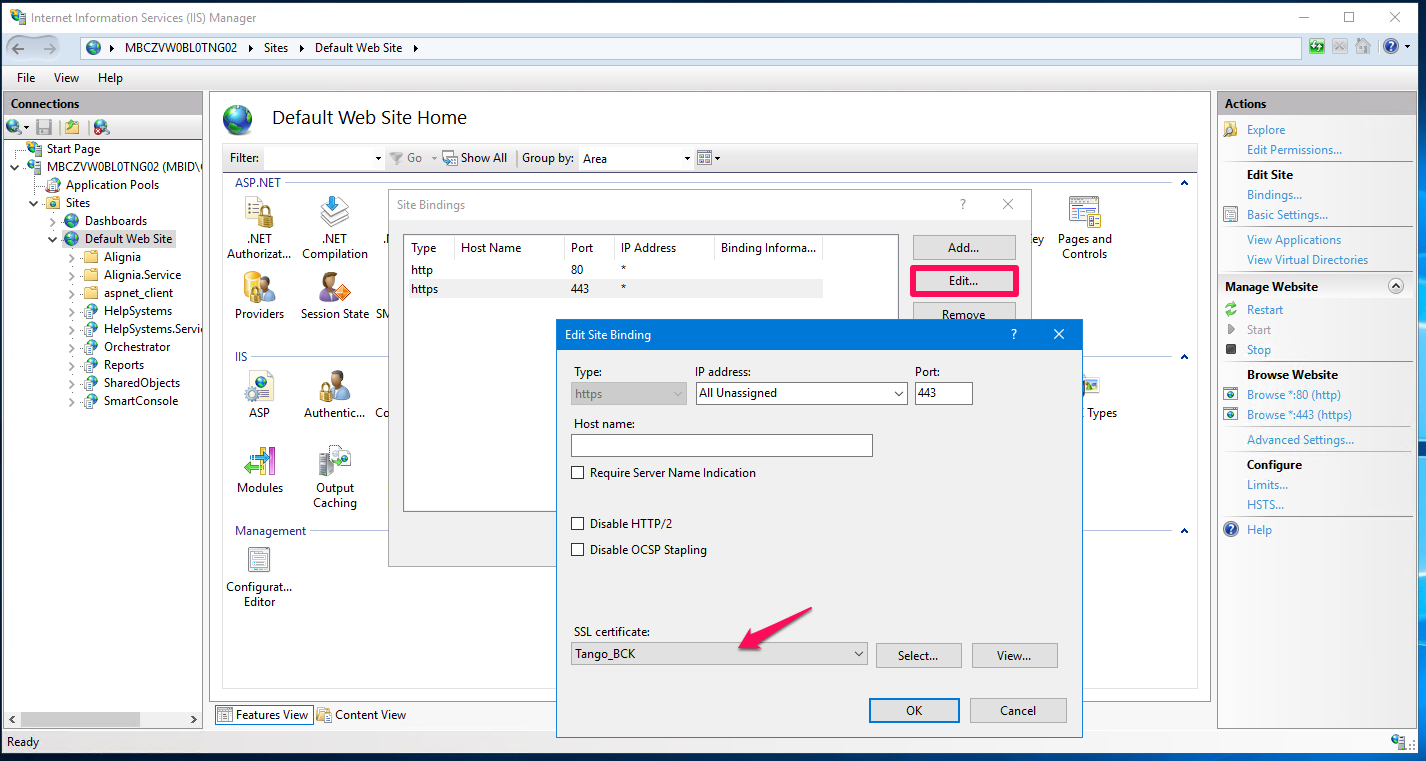This screenshot has height=761, width=1426.
Task: Open the Output Caching feature icon
Action: (x=335, y=463)
